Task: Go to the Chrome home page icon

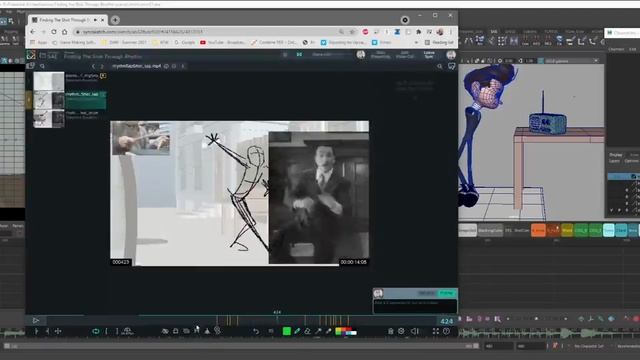Action: coord(64,32)
